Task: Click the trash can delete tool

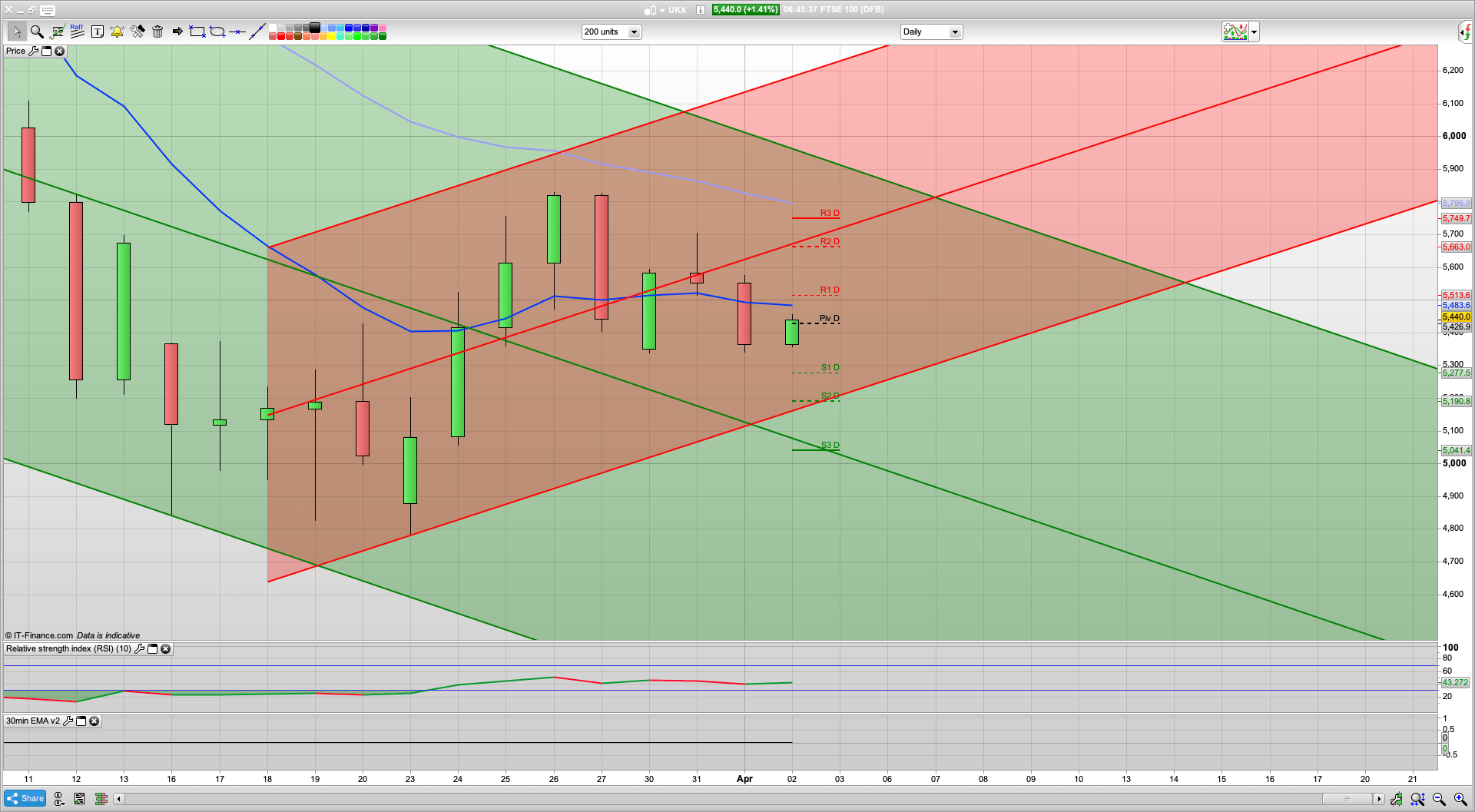Action: (x=157, y=31)
